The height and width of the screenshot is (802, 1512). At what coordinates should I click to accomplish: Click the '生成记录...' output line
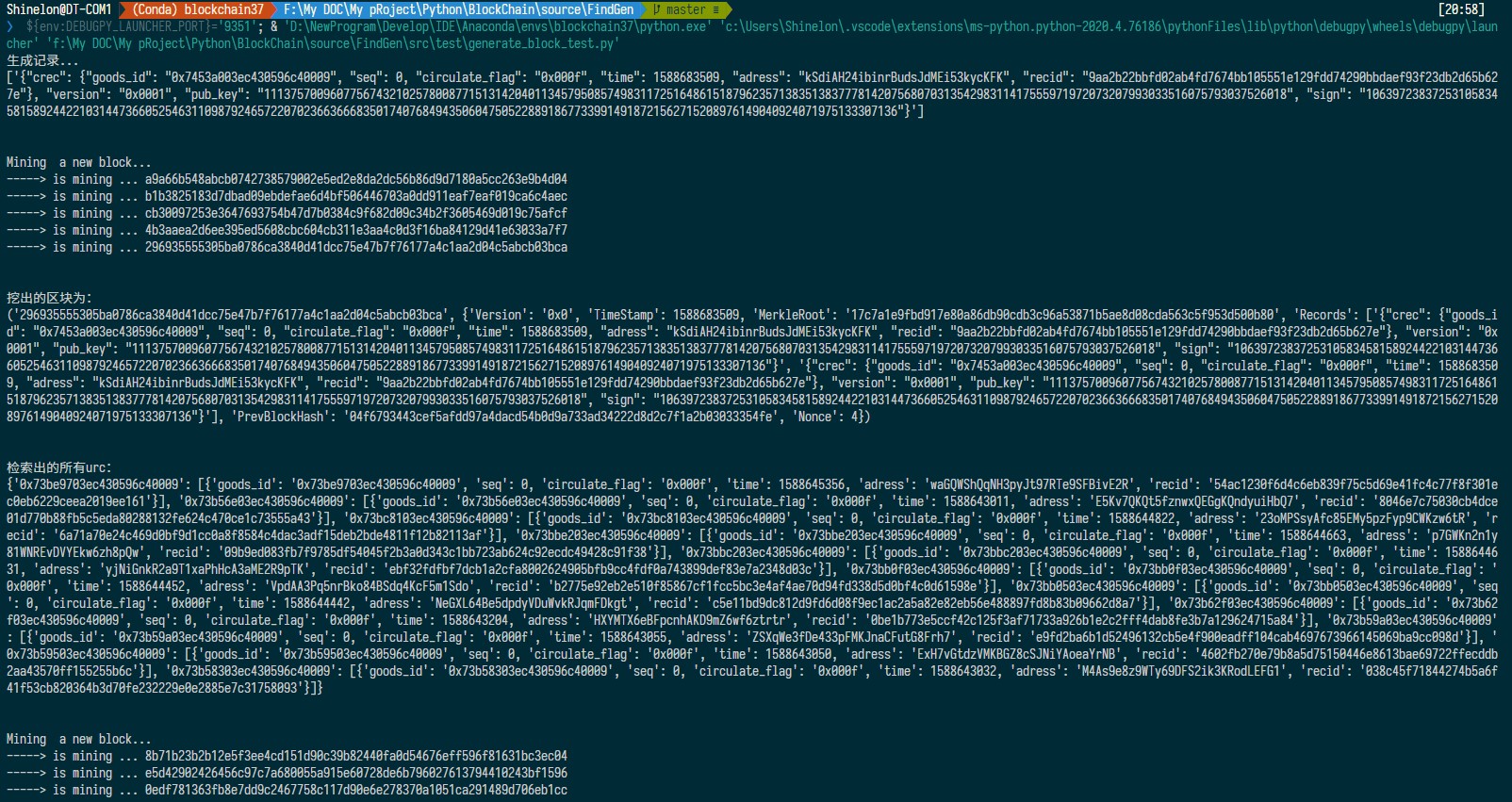pyautogui.click(x=43, y=60)
